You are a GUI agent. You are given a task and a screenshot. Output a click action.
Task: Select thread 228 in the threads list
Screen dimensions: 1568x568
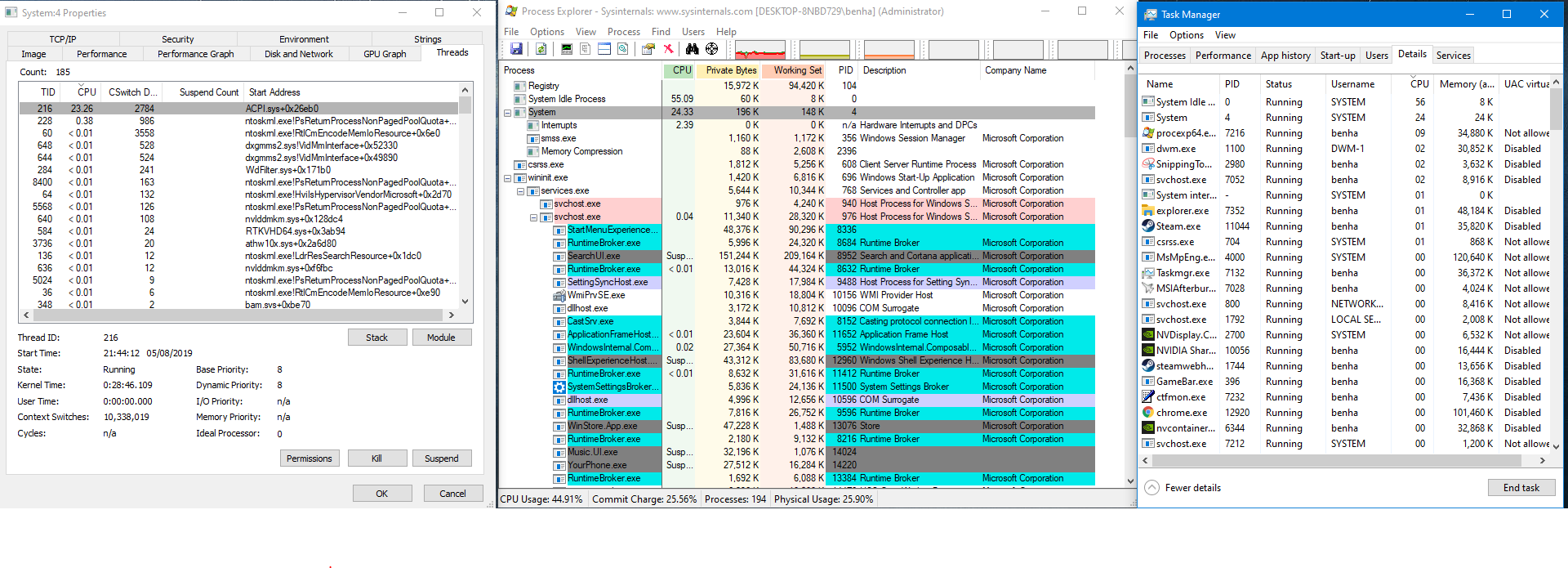pyautogui.click(x=238, y=121)
